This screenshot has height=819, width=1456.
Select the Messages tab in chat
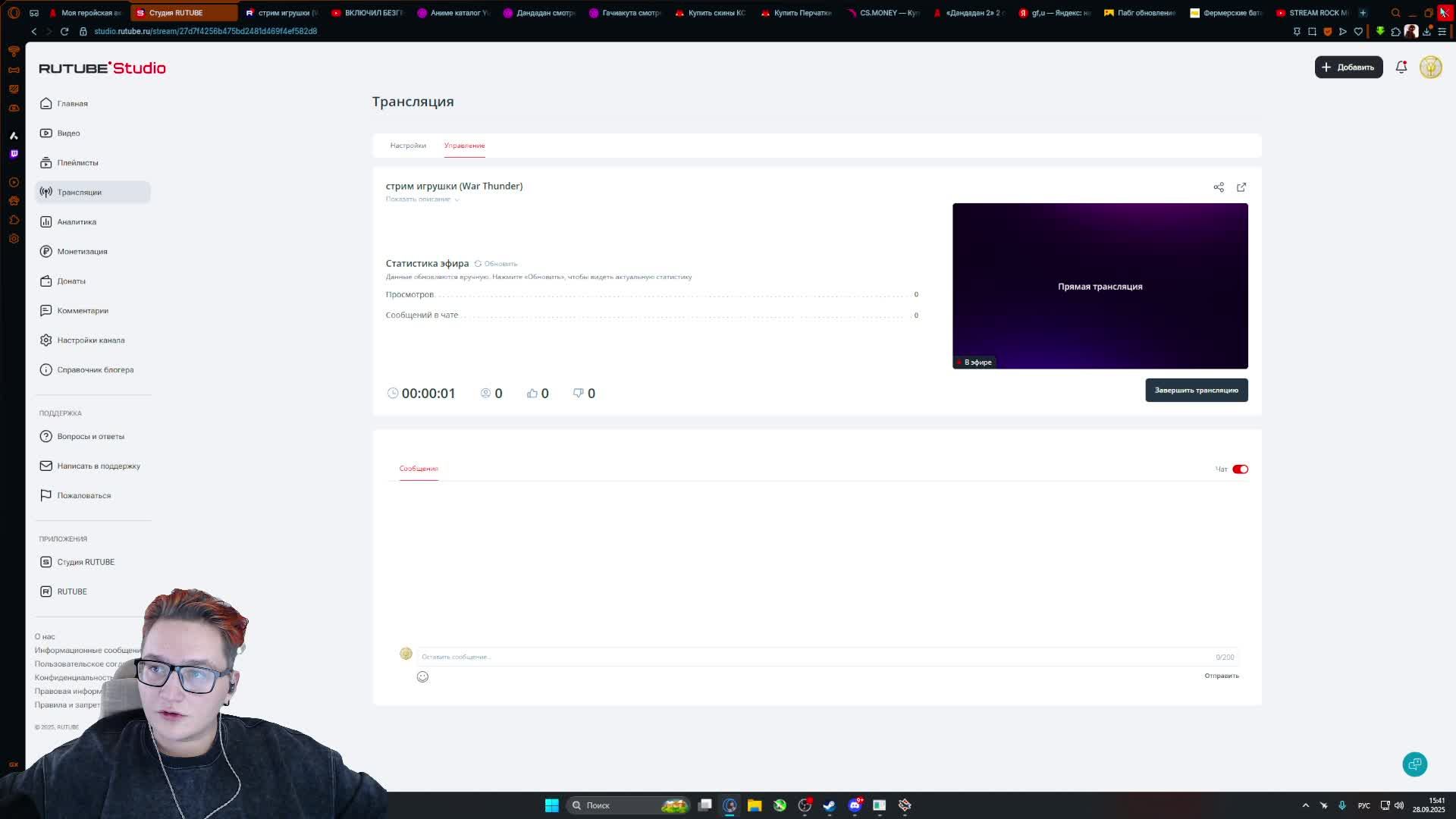tap(419, 469)
